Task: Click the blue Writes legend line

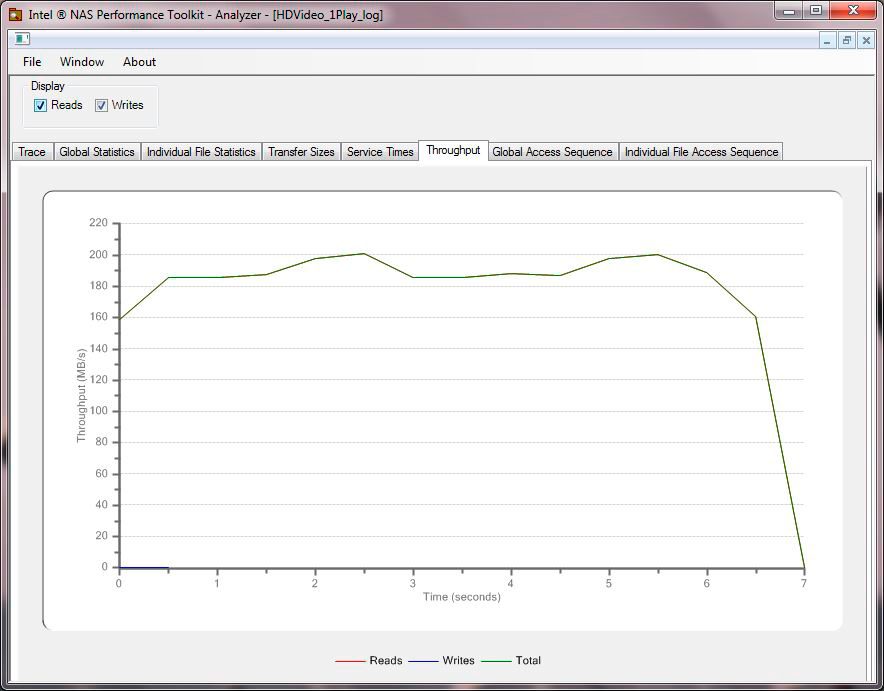Action: tap(423, 661)
